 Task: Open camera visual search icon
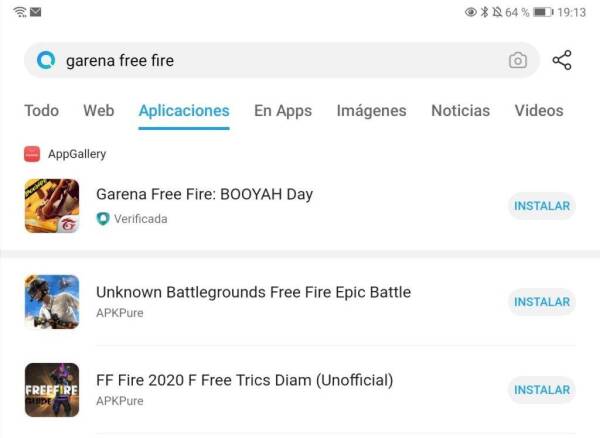pyautogui.click(x=518, y=60)
